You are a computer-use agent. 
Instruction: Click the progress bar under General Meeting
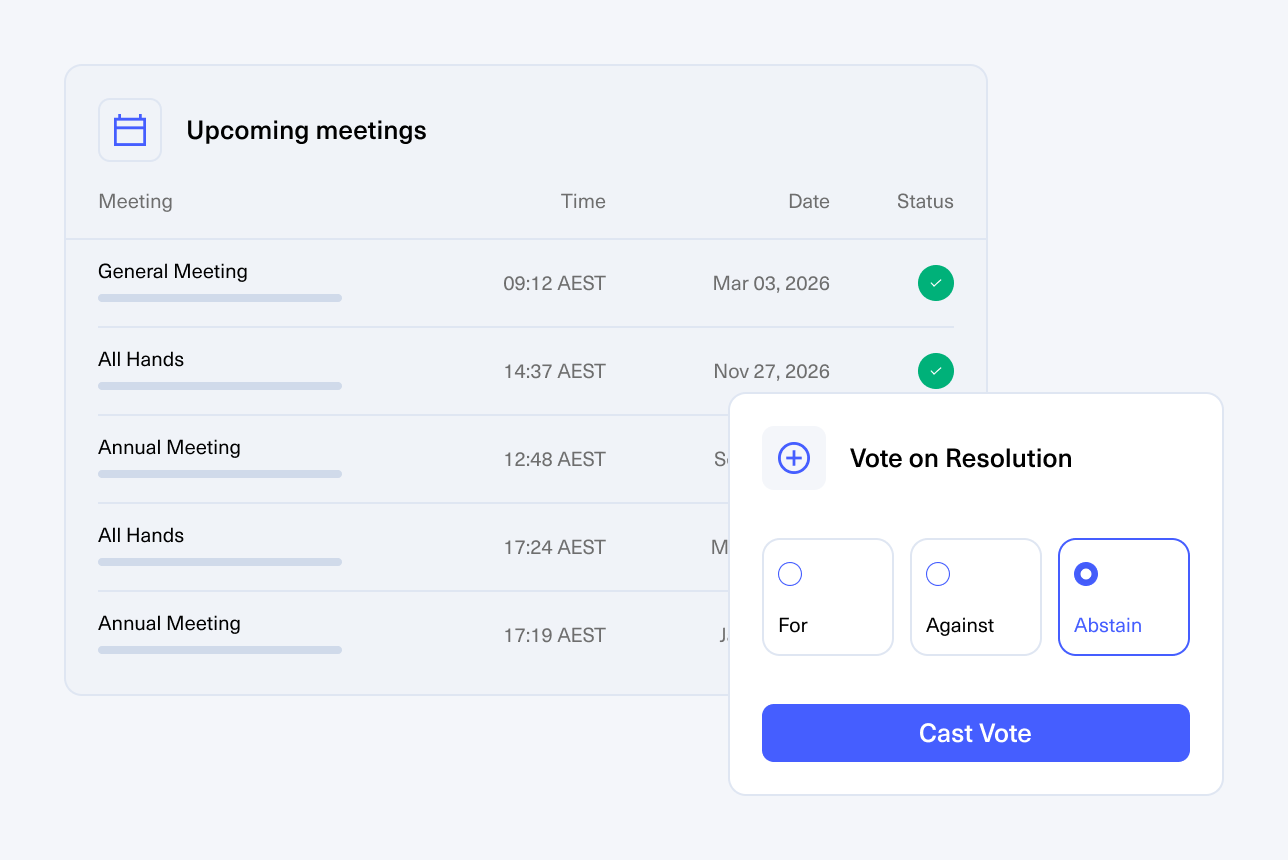[x=220, y=298]
